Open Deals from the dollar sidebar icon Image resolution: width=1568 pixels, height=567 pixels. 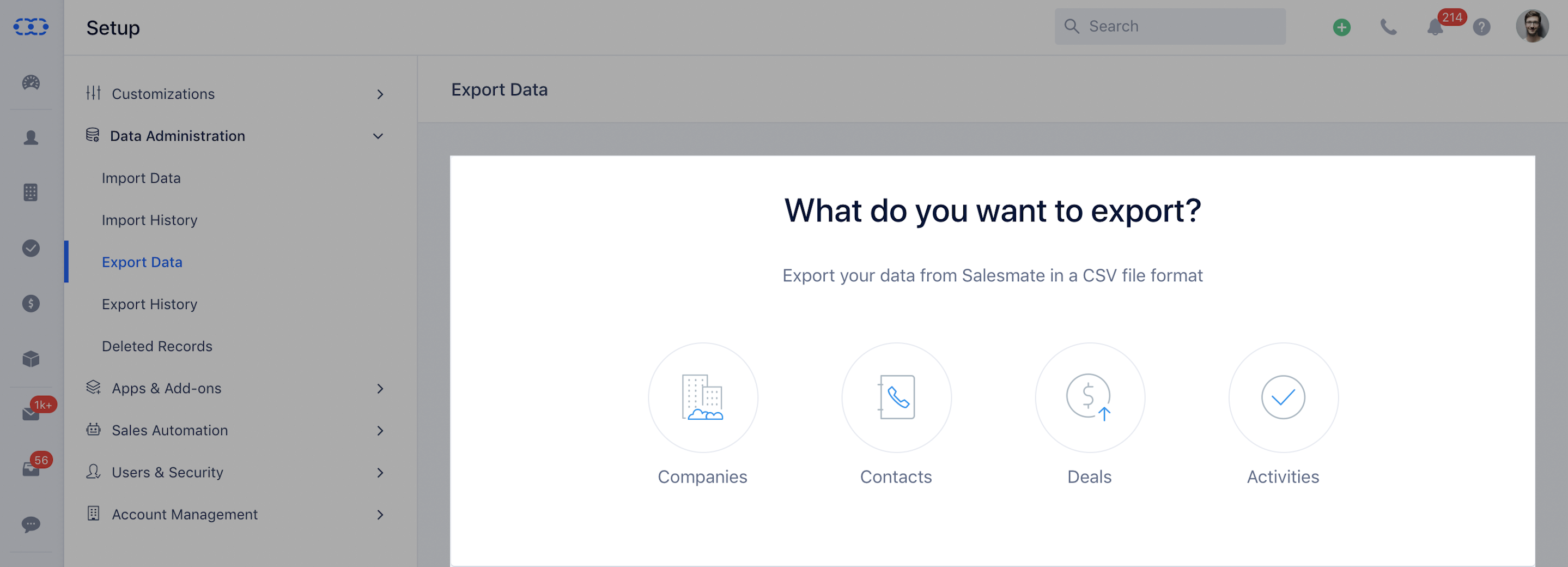pyautogui.click(x=31, y=303)
